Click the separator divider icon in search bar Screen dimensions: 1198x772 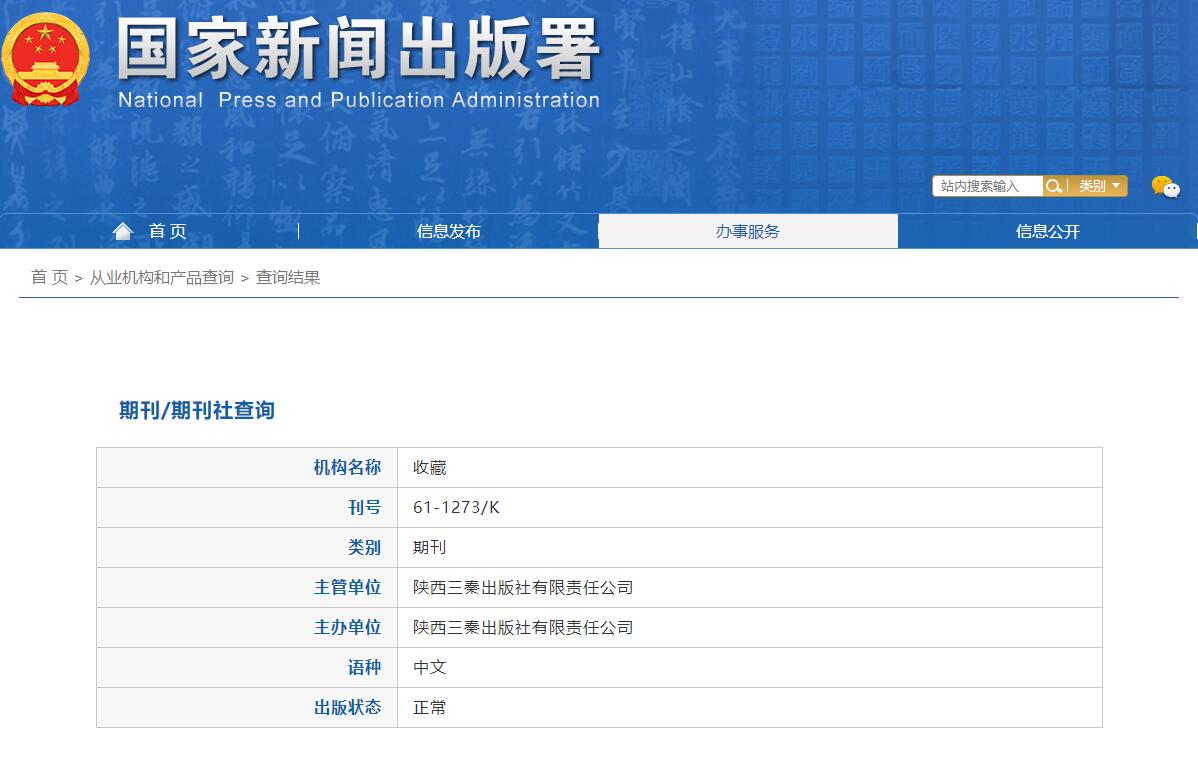coord(1069,186)
